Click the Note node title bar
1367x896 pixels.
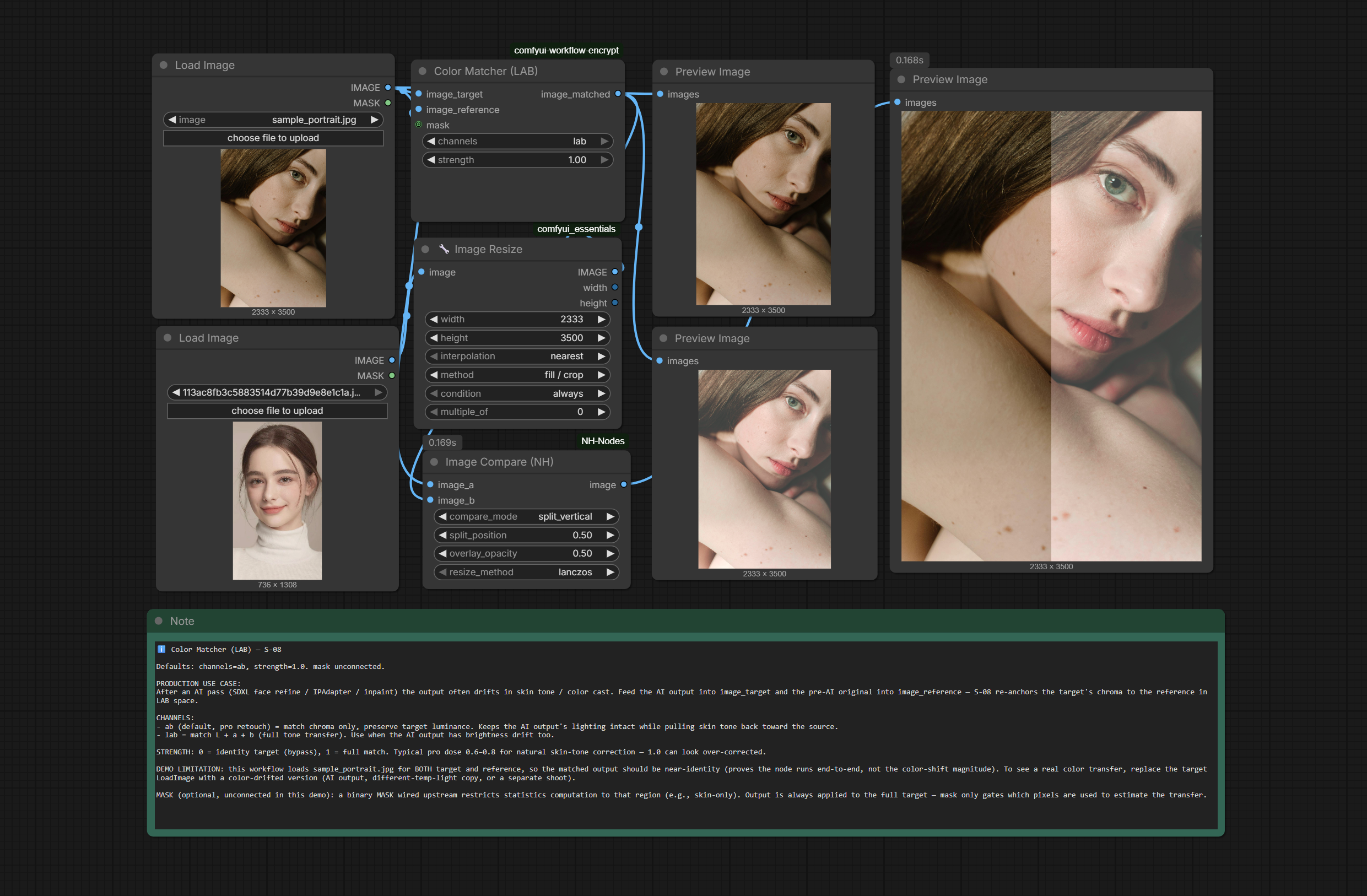pyautogui.click(x=686, y=621)
